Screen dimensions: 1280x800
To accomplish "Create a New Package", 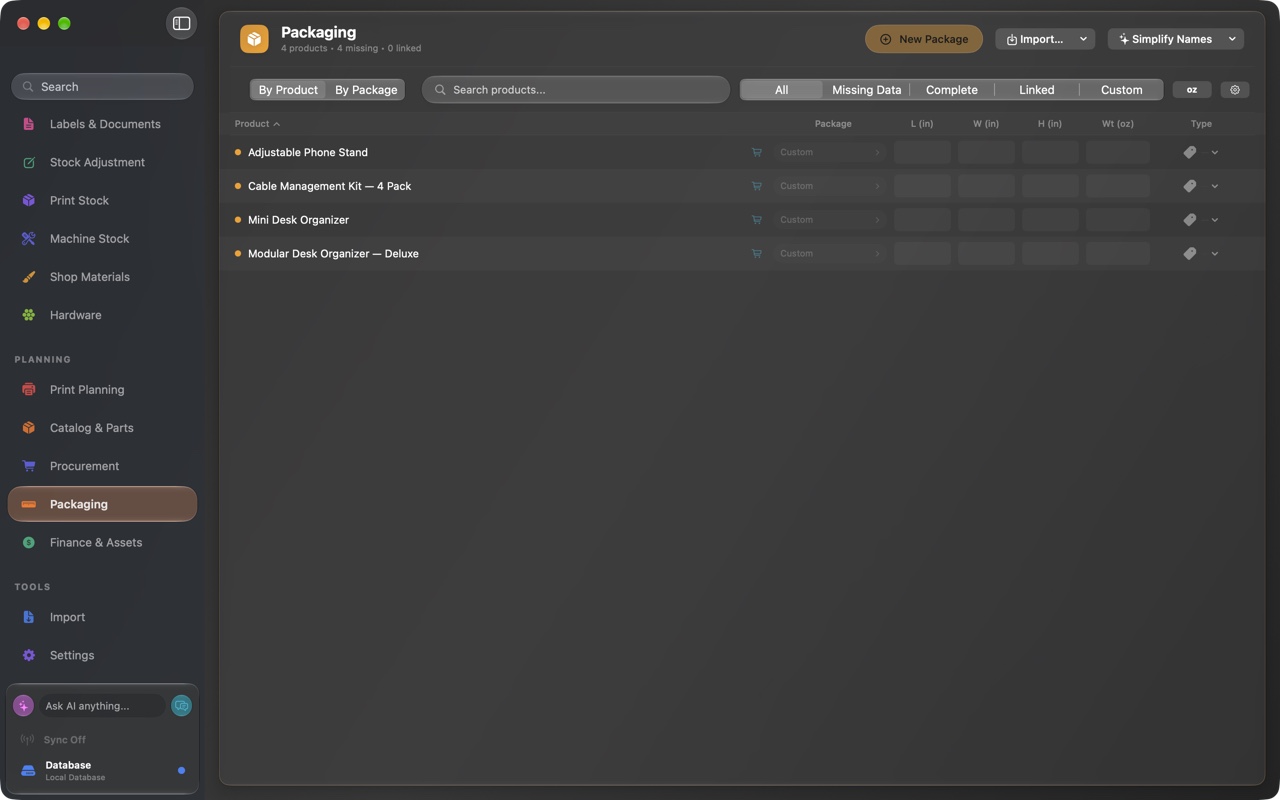I will tap(924, 39).
